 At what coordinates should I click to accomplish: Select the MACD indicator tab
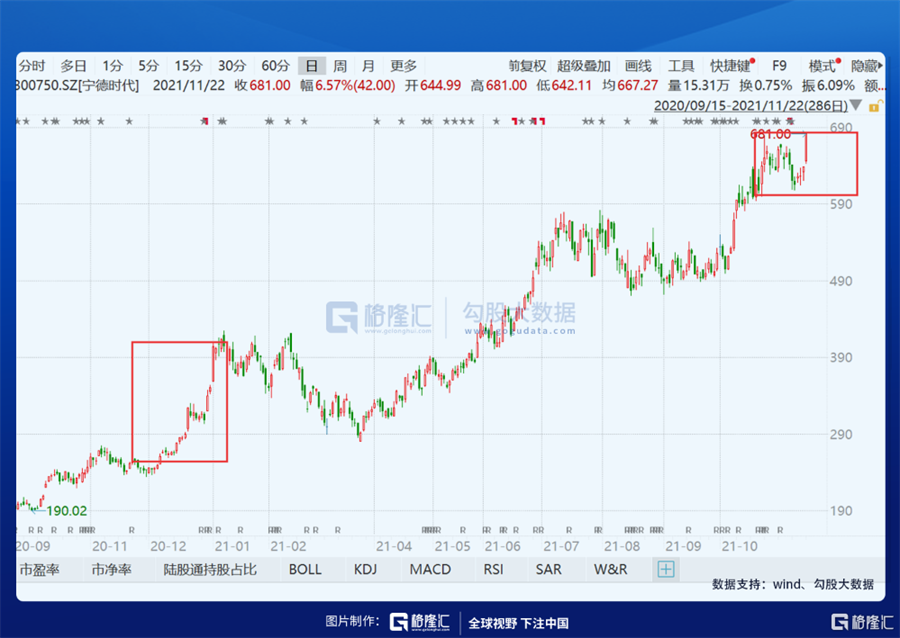pyautogui.click(x=430, y=570)
